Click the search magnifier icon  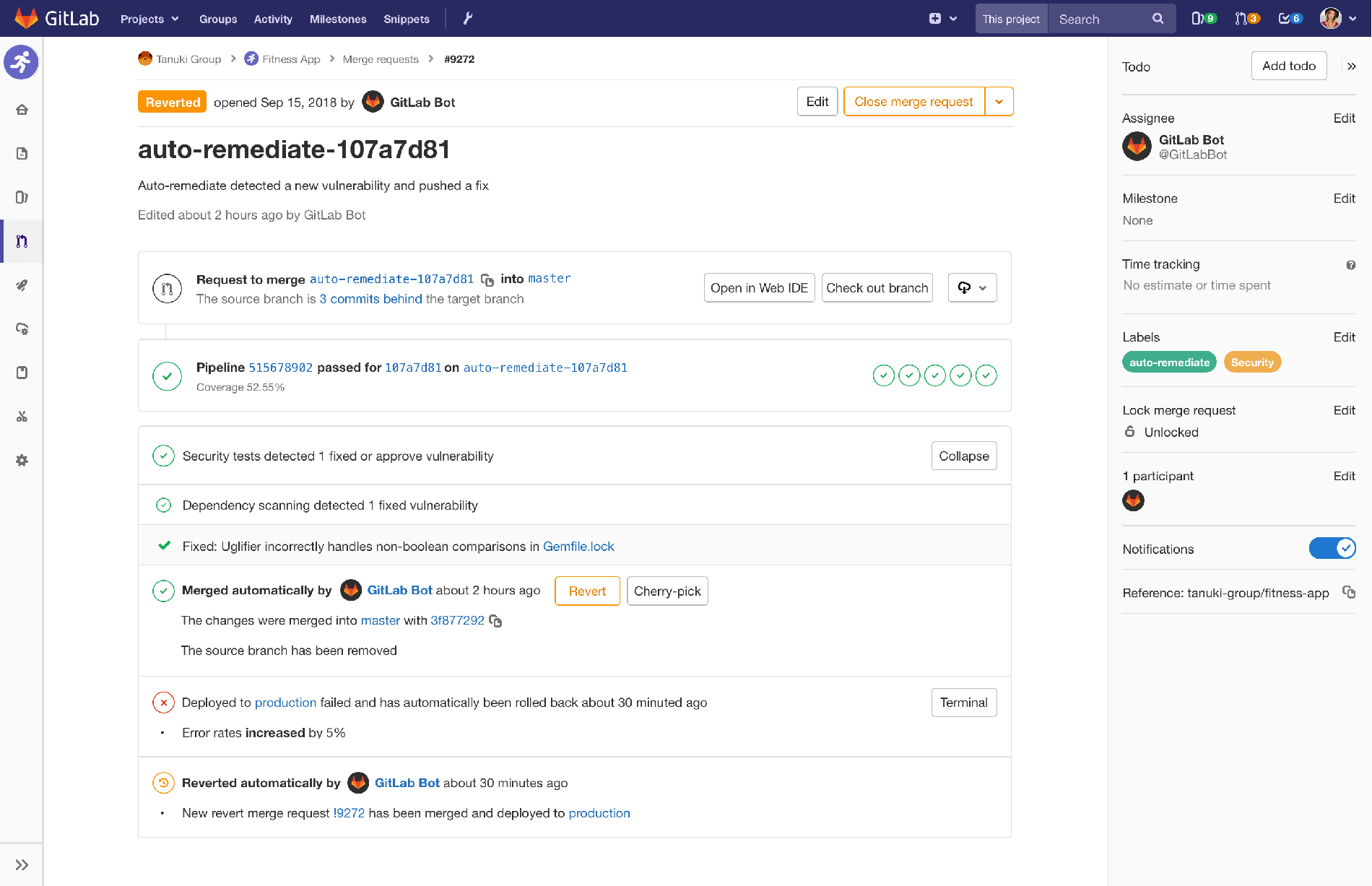tap(1158, 19)
